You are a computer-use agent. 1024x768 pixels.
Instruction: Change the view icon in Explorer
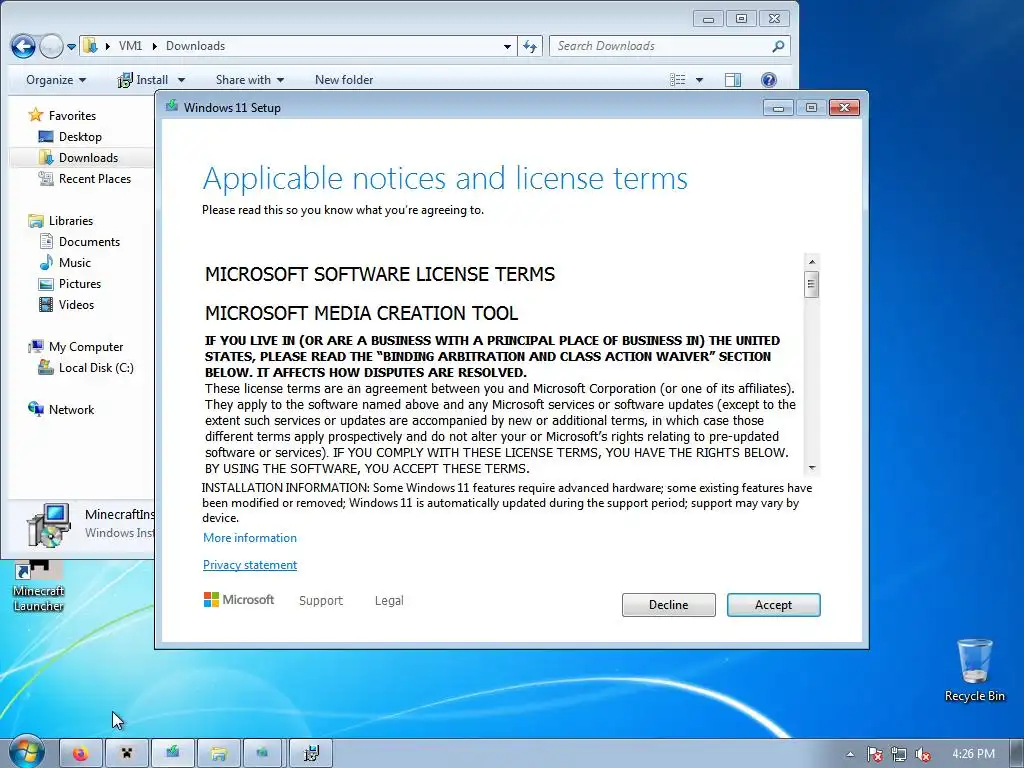click(x=678, y=80)
